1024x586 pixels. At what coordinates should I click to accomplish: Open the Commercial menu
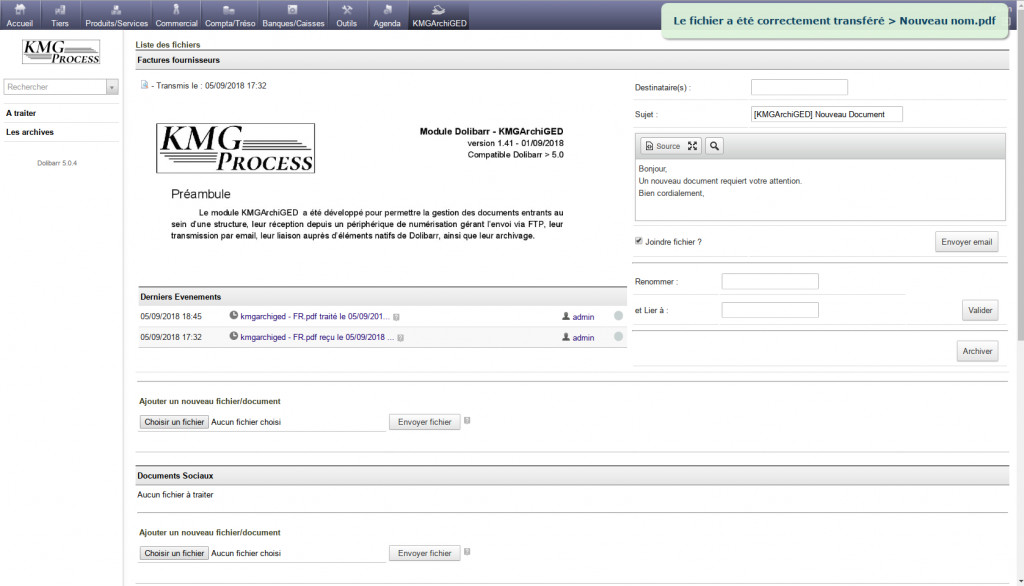point(176,15)
